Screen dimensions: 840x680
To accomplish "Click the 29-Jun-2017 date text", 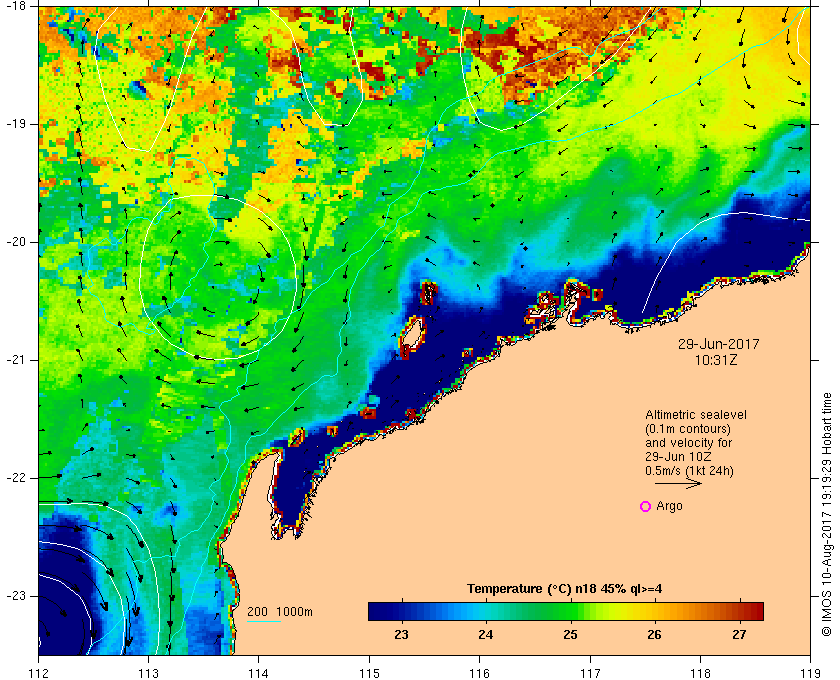I will 718,344.
